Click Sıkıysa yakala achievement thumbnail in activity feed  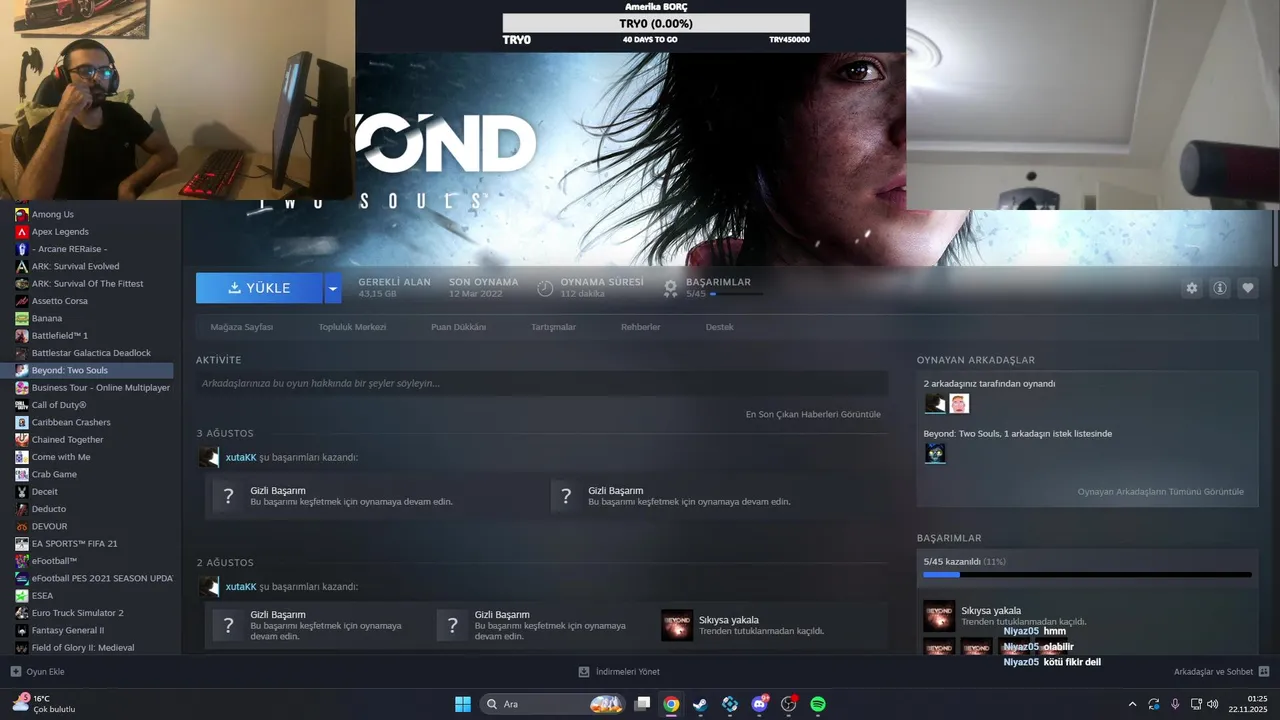point(677,625)
